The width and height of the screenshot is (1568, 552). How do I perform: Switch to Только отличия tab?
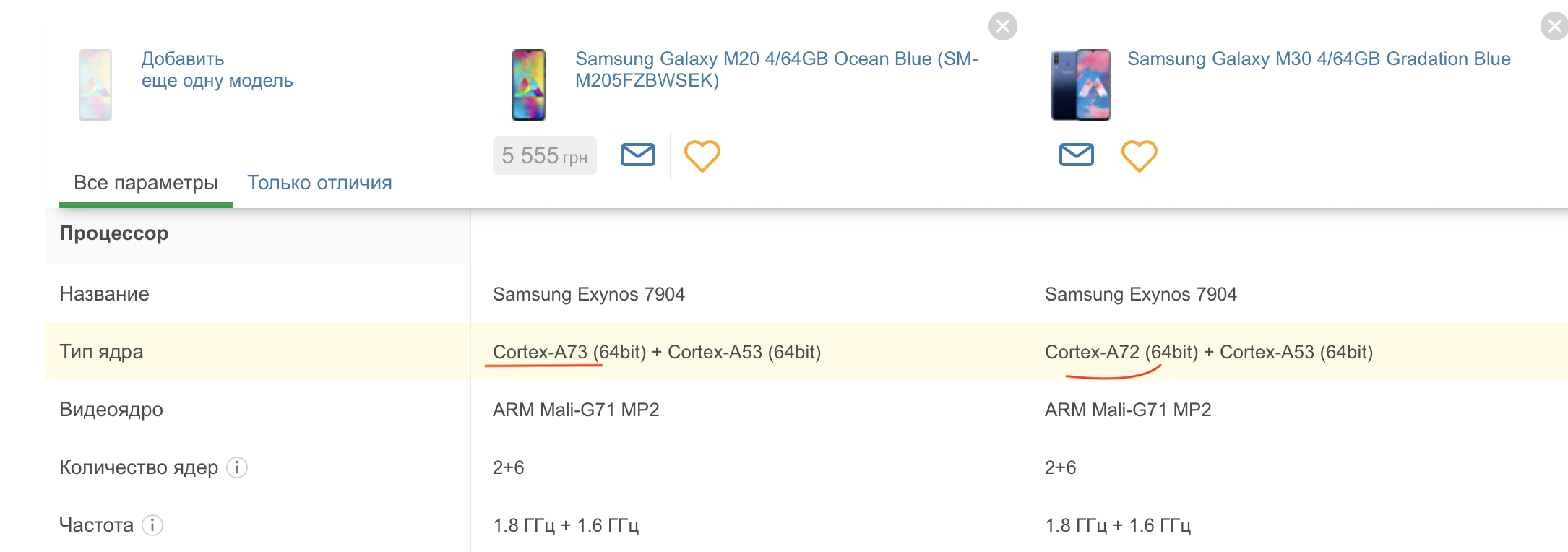[319, 183]
